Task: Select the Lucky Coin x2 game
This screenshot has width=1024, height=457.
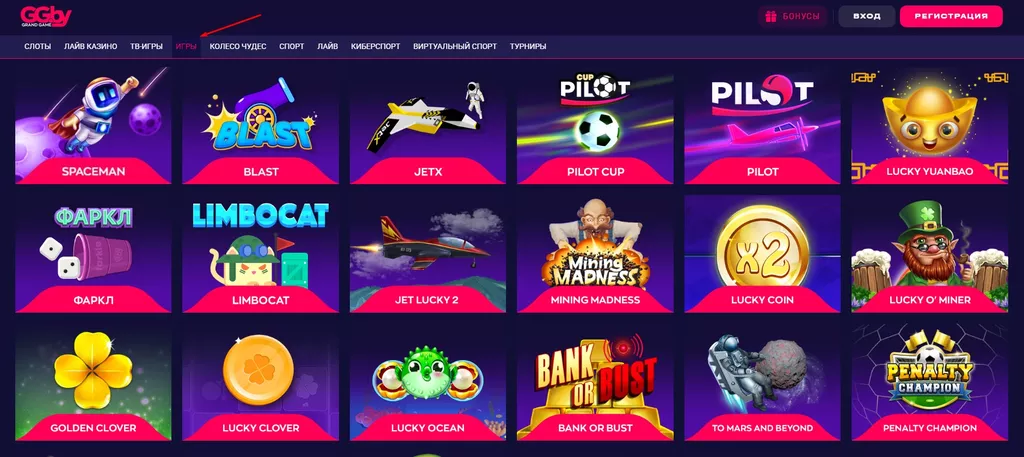Action: click(762, 254)
